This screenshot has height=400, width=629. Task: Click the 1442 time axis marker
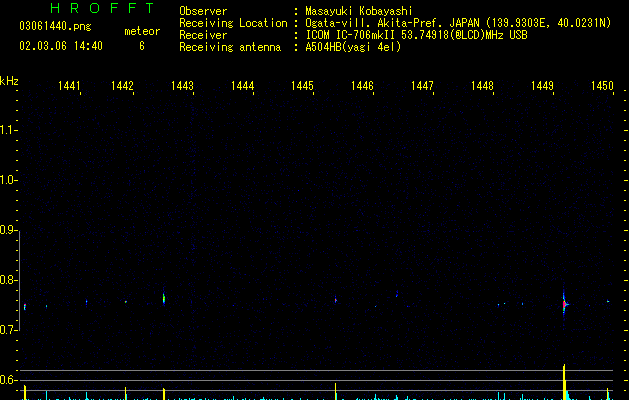coord(122,86)
